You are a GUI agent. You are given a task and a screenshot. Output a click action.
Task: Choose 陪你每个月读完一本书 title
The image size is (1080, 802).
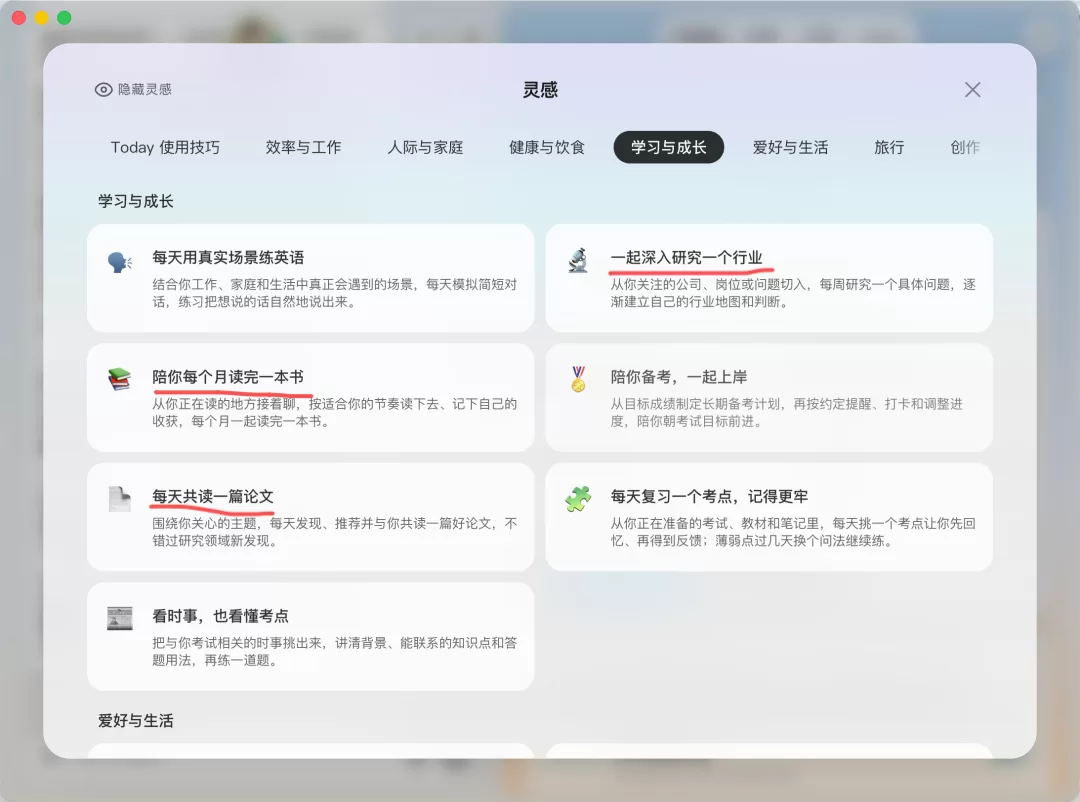(x=228, y=377)
